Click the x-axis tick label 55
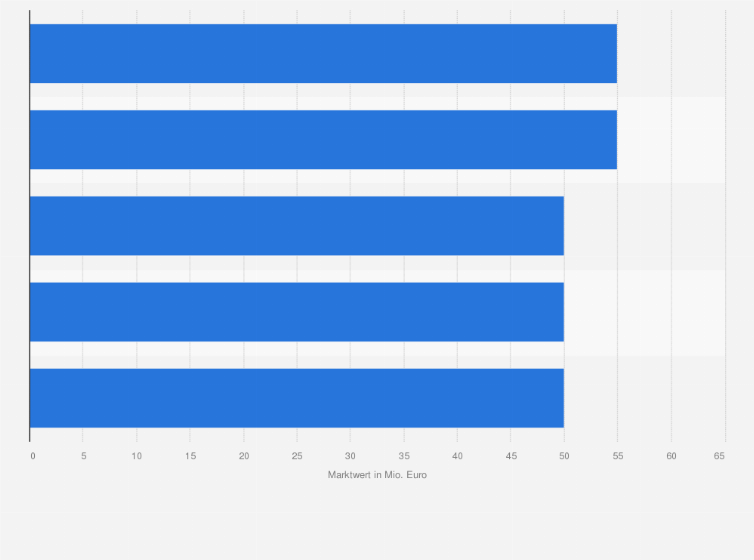Viewport: 754px width, 560px height. (x=618, y=456)
